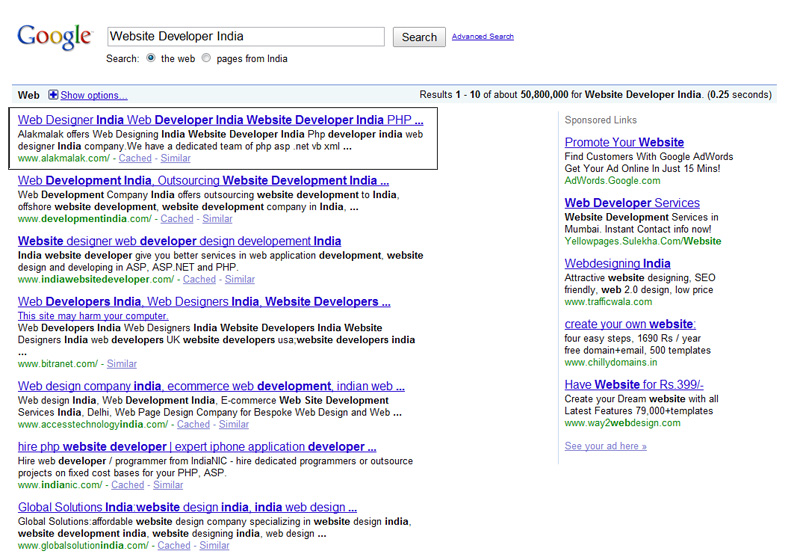Screen dimensions: 800x554
Task: Open Web design company india result title
Action: [211, 386]
